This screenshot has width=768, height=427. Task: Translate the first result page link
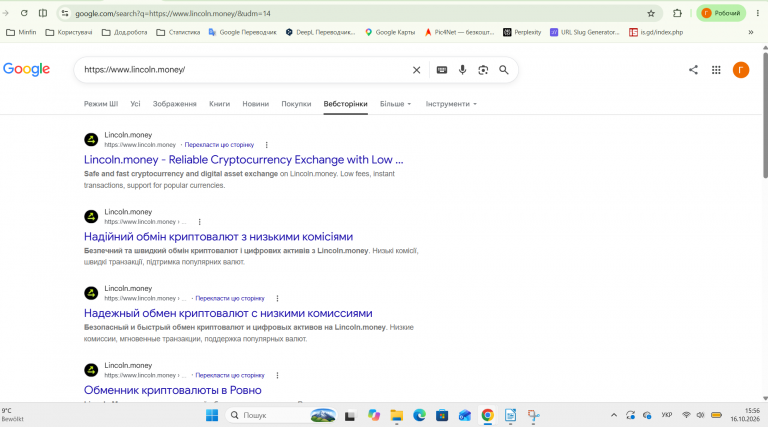pyautogui.click(x=219, y=145)
